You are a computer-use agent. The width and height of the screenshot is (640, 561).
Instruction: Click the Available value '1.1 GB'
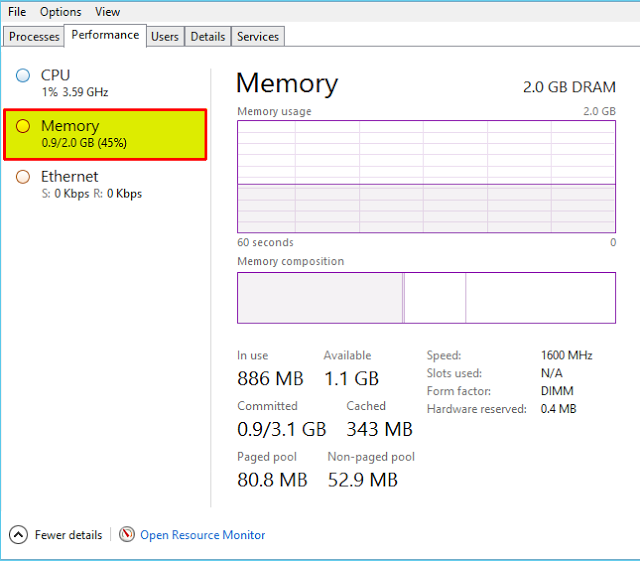351,378
